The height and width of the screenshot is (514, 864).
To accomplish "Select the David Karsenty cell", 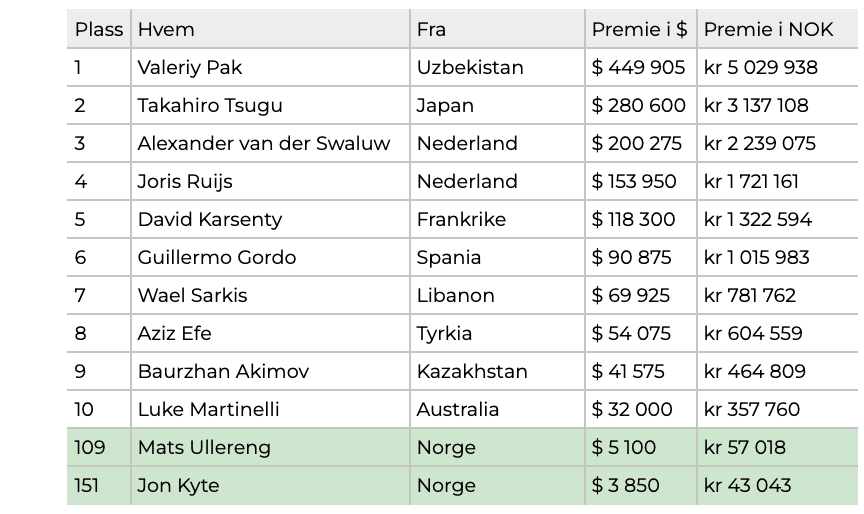I will click(270, 219).
